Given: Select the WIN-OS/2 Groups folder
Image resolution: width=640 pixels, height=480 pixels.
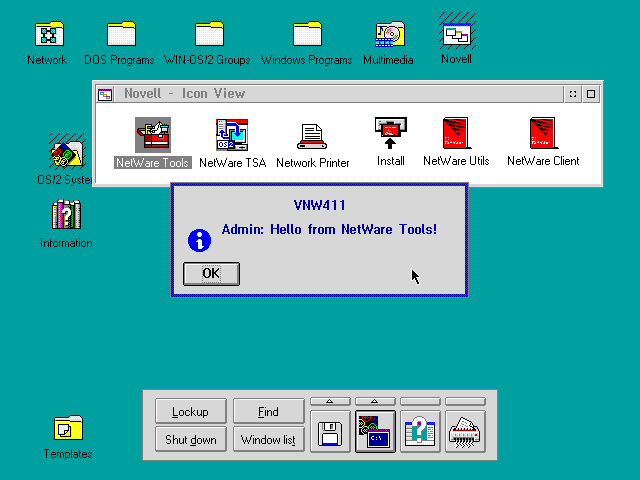Looking at the screenshot, I should click(209, 33).
